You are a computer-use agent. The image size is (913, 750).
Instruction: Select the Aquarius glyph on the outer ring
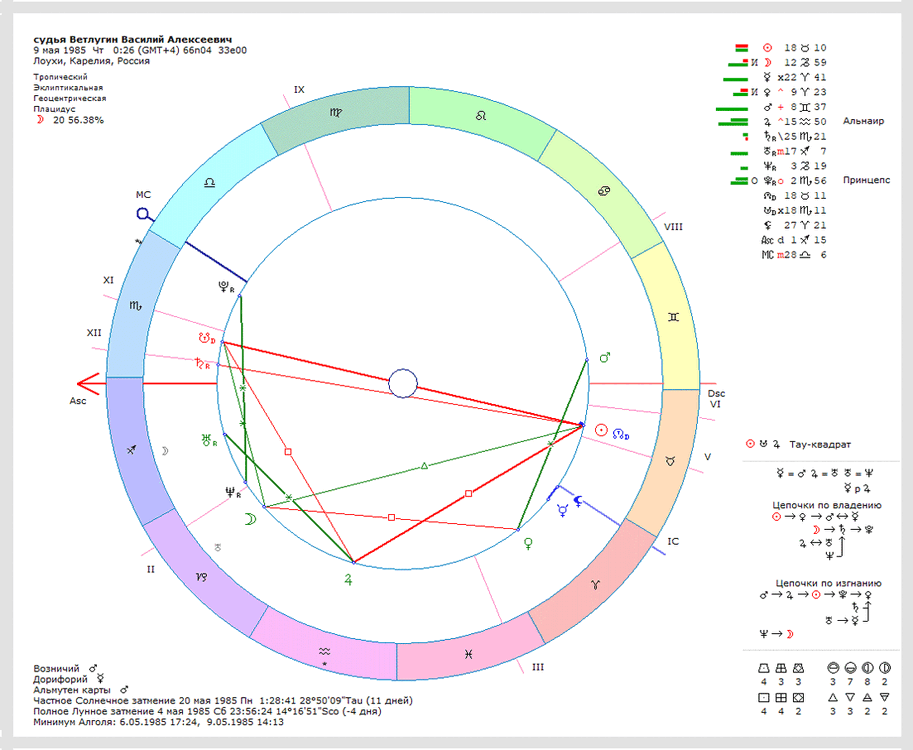pyautogui.click(x=324, y=652)
